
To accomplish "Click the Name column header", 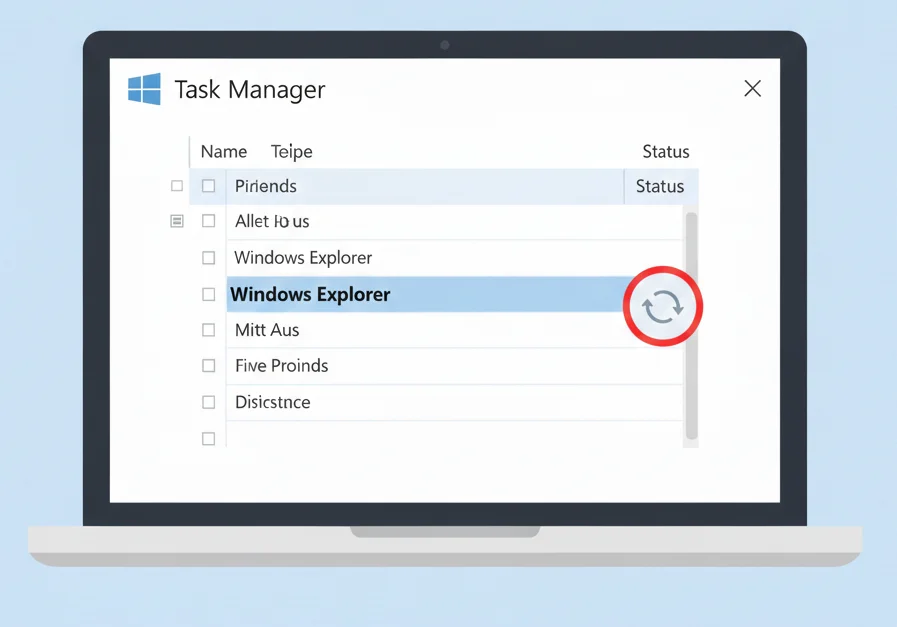I will coord(222,151).
